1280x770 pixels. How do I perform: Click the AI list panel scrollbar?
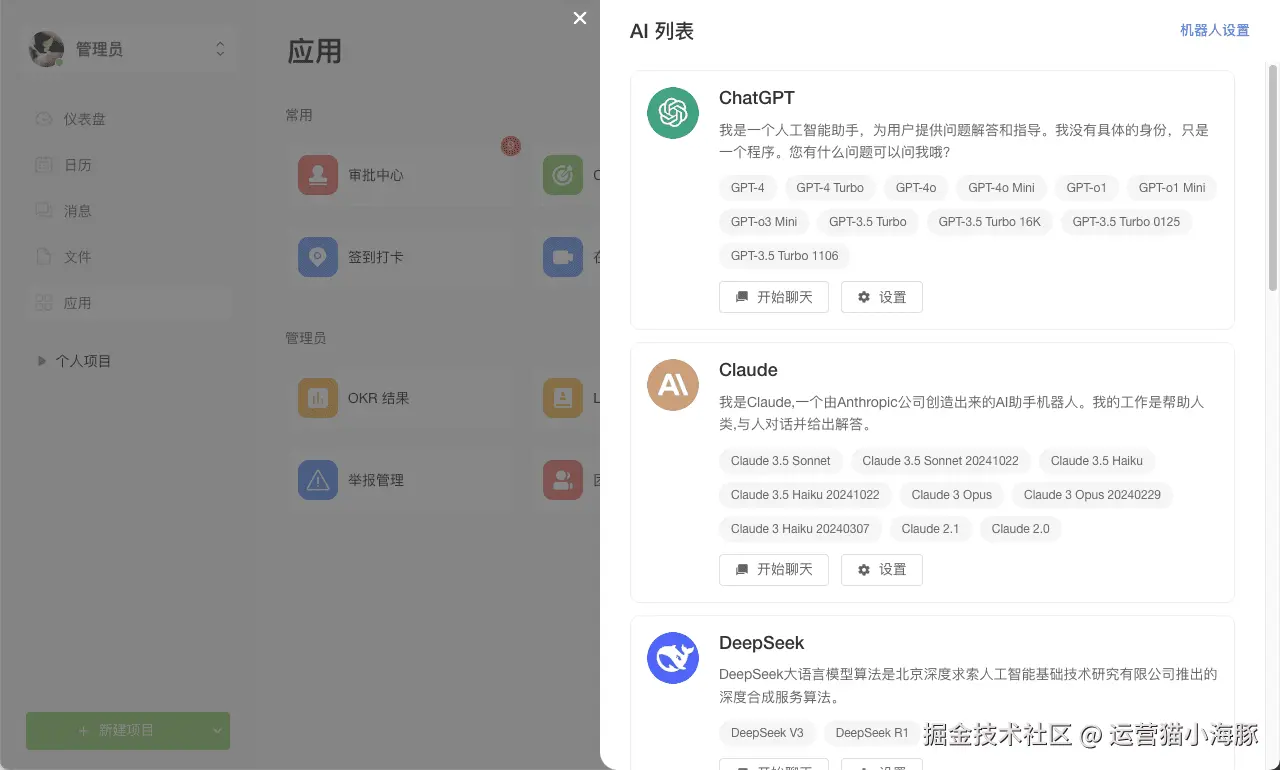point(1273,177)
